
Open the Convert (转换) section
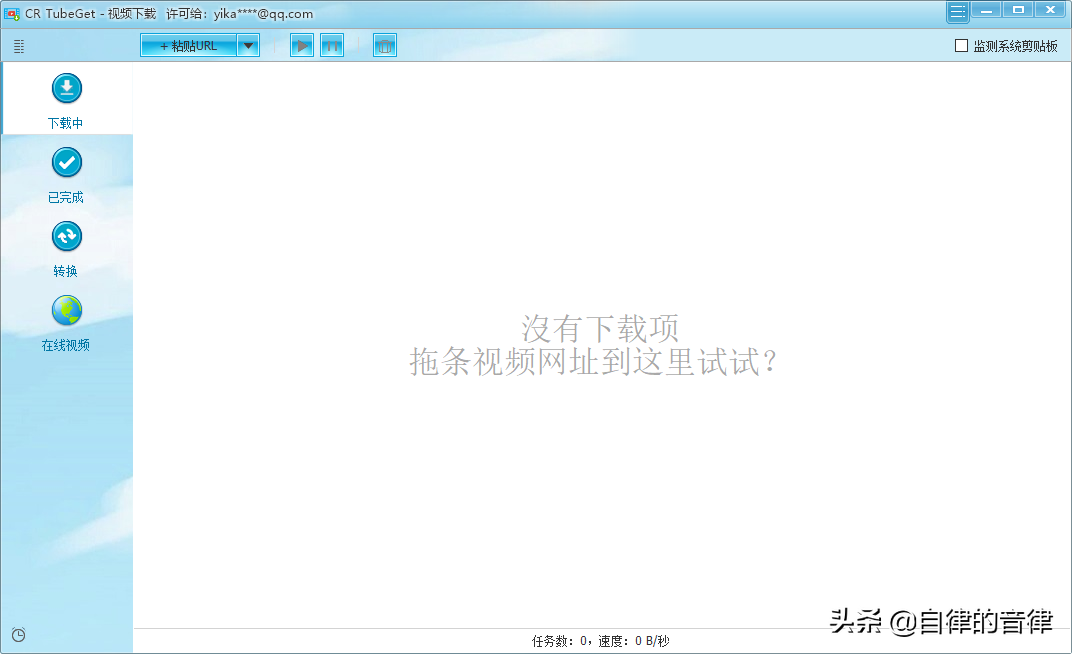point(66,249)
